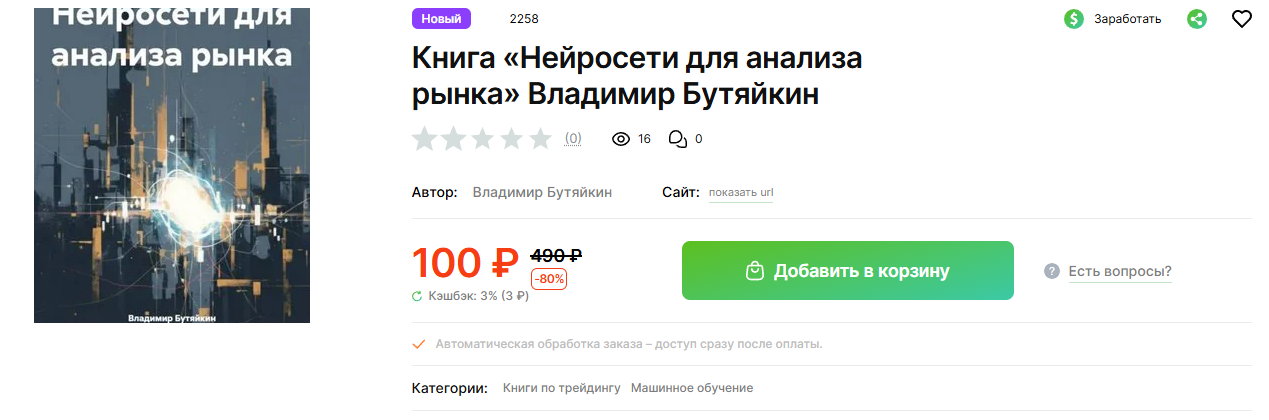The width and height of the screenshot is (1269, 420).
Task: Click the cashback refresh arrow icon
Action: [x=417, y=296]
